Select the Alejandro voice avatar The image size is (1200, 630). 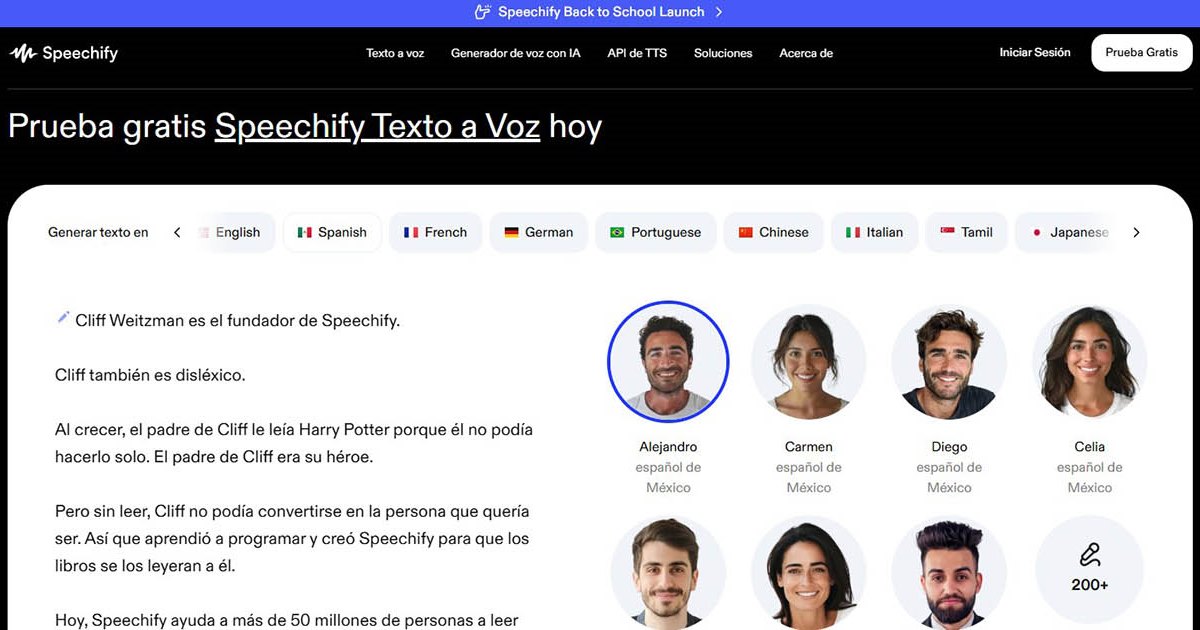coord(668,362)
